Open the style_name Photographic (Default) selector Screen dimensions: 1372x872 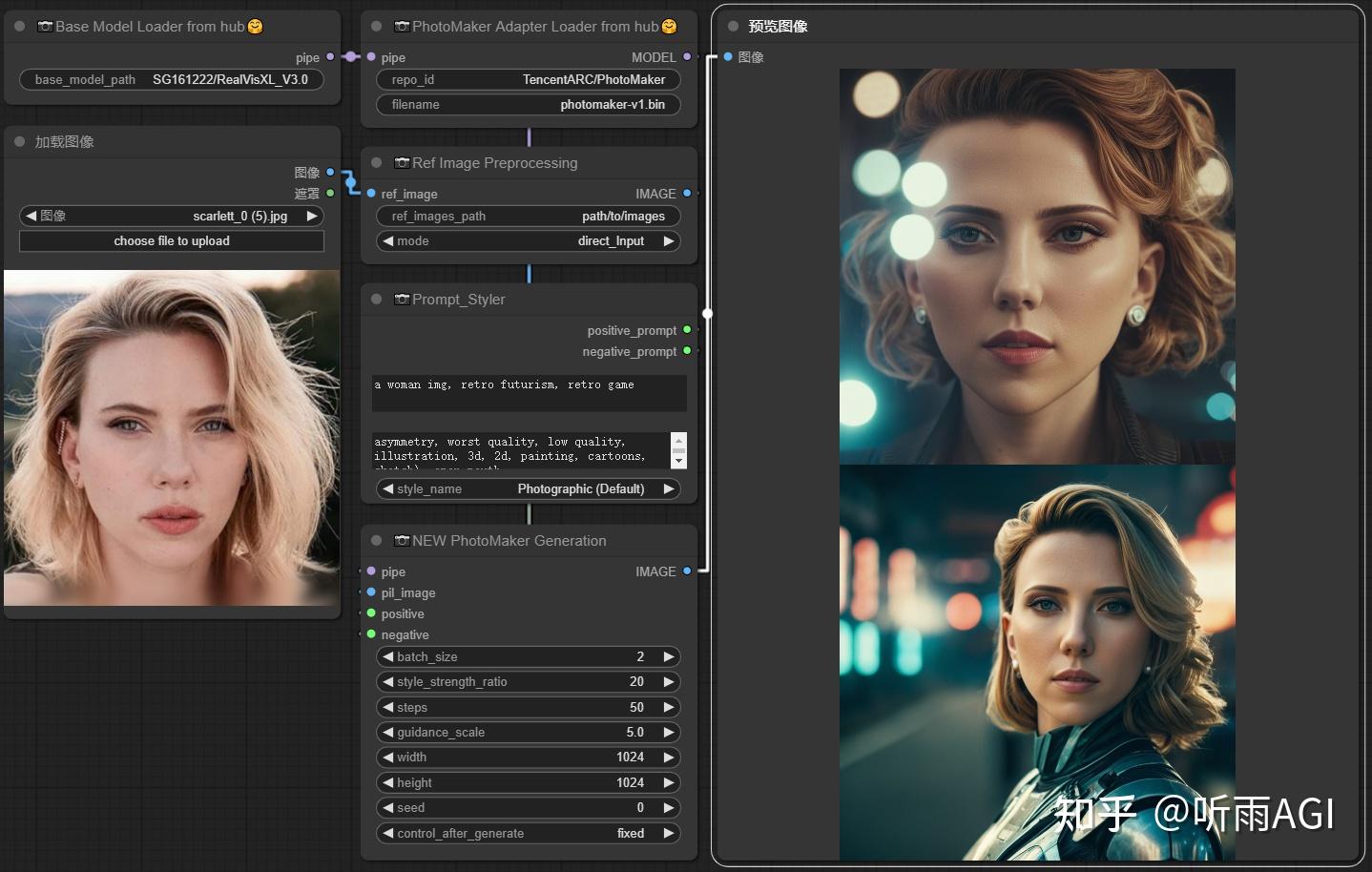coord(529,489)
